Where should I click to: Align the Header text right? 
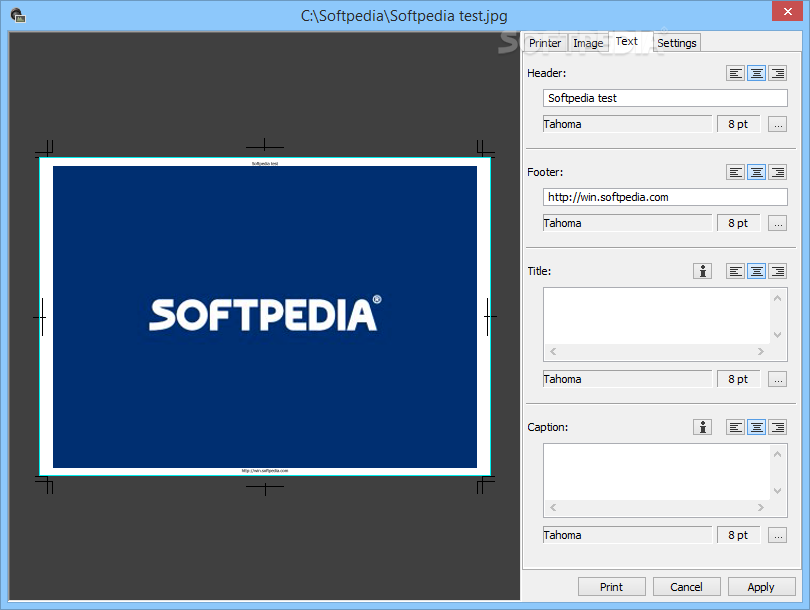777,73
